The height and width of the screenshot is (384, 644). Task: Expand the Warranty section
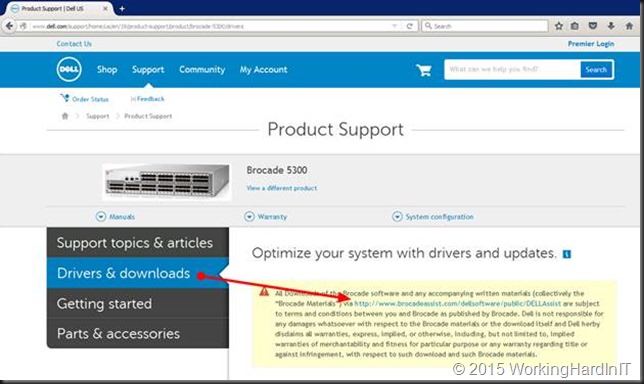point(266,216)
